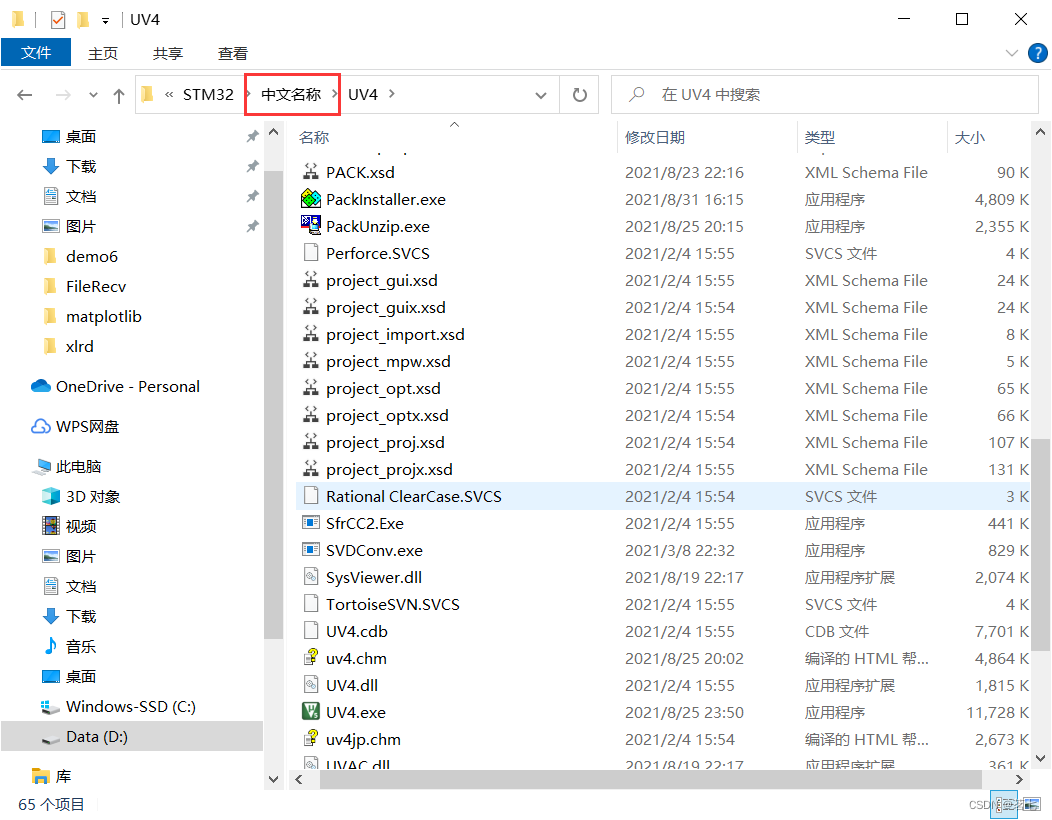Expand the ribbon with the chevron
This screenshot has width=1052, height=820.
pyautogui.click(x=1012, y=53)
